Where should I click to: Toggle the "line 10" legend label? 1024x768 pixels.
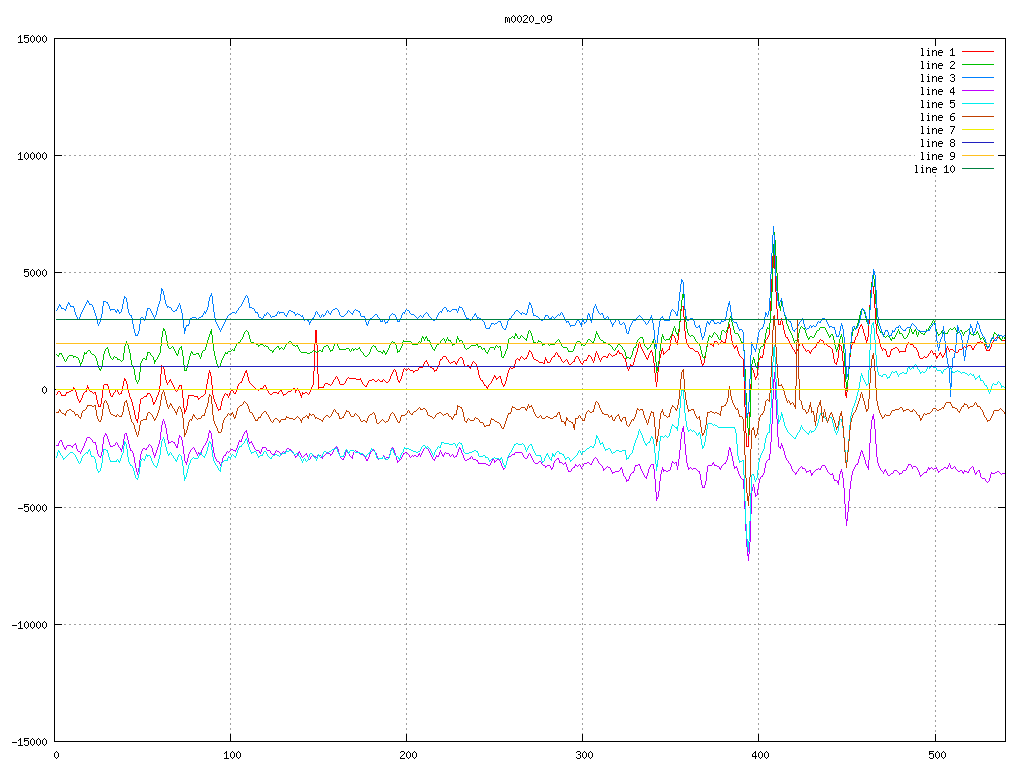click(x=934, y=169)
